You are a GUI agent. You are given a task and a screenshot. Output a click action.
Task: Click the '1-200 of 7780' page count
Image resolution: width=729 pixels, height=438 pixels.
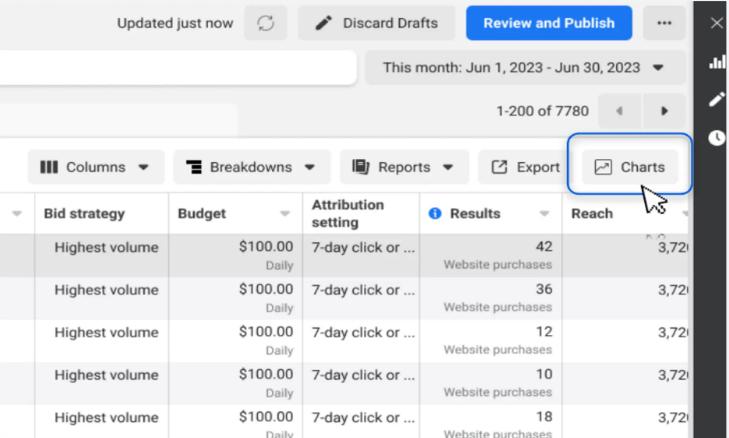click(542, 111)
